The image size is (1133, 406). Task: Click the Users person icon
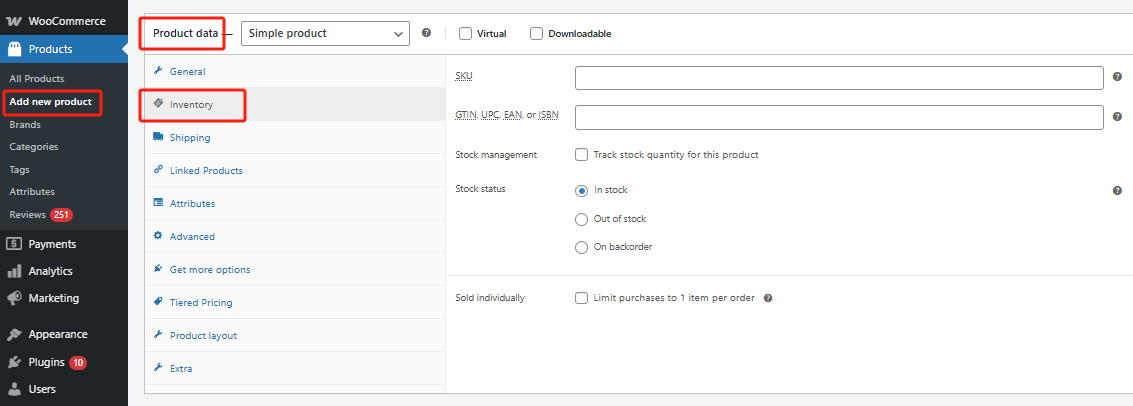(x=14, y=389)
